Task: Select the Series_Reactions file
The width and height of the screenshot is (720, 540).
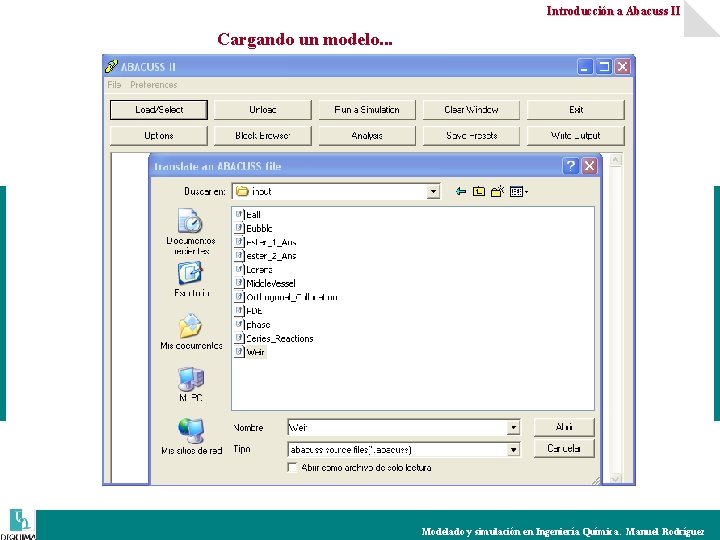Action: tap(274, 338)
